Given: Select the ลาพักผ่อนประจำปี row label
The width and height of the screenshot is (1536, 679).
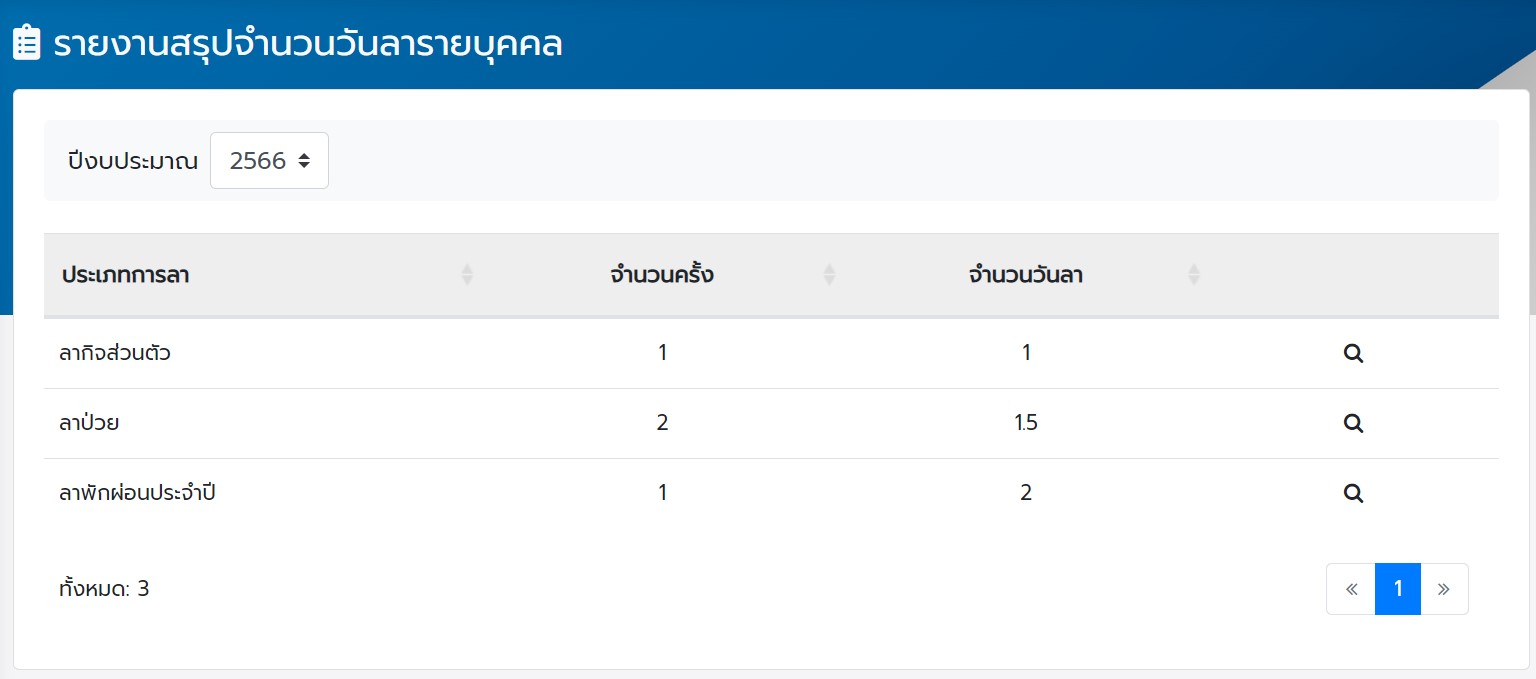Looking at the screenshot, I should (x=138, y=493).
